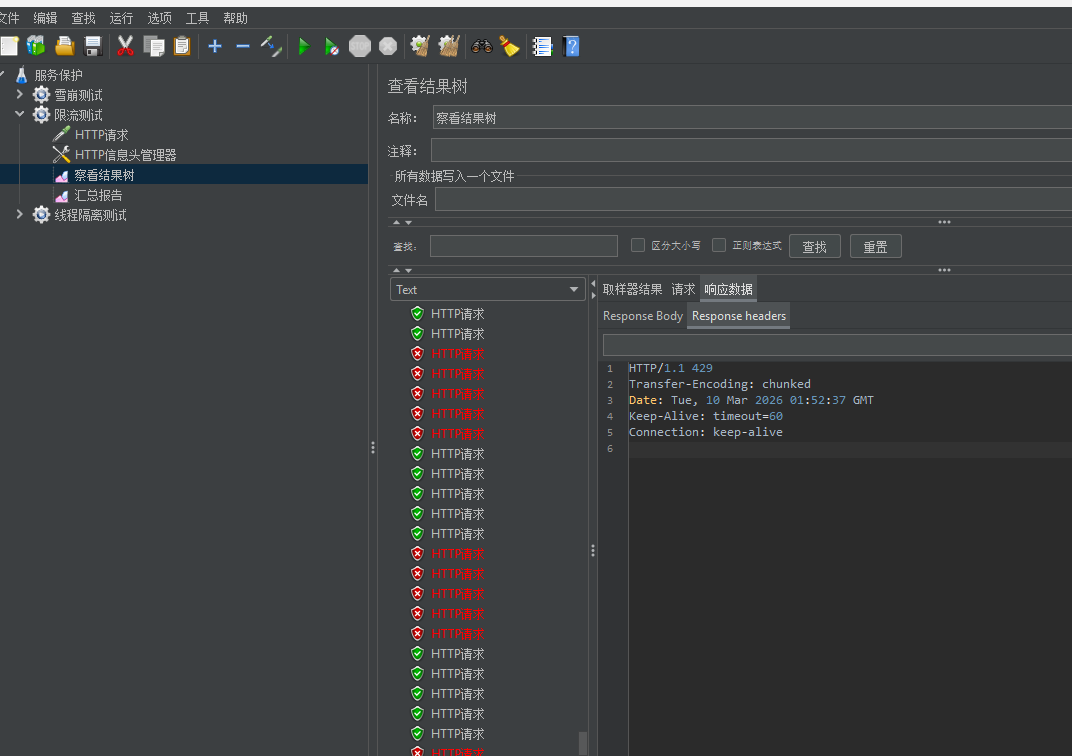This screenshot has height=756, width=1072.
Task: Click Start no pauses icon
Action: coord(332,46)
